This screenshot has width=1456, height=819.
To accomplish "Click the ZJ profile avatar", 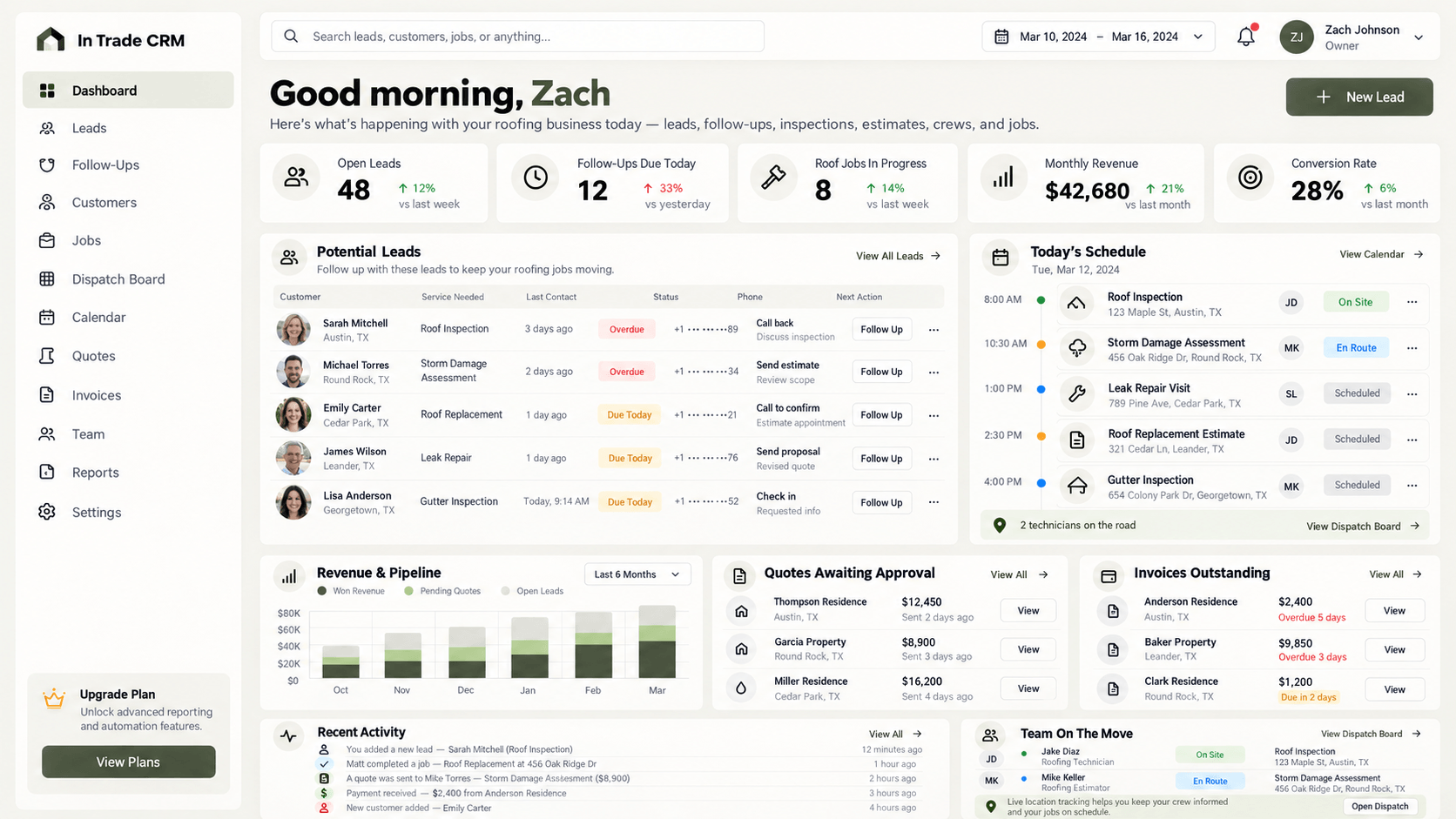I will (1297, 37).
